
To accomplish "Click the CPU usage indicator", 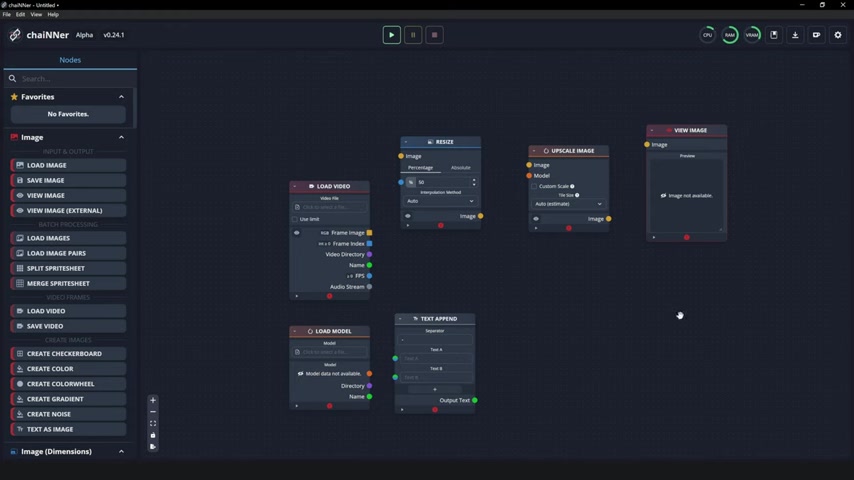I will click(x=707, y=35).
